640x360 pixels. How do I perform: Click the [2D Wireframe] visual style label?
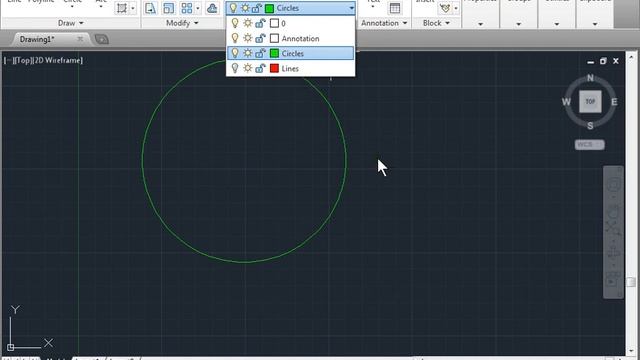point(57,60)
